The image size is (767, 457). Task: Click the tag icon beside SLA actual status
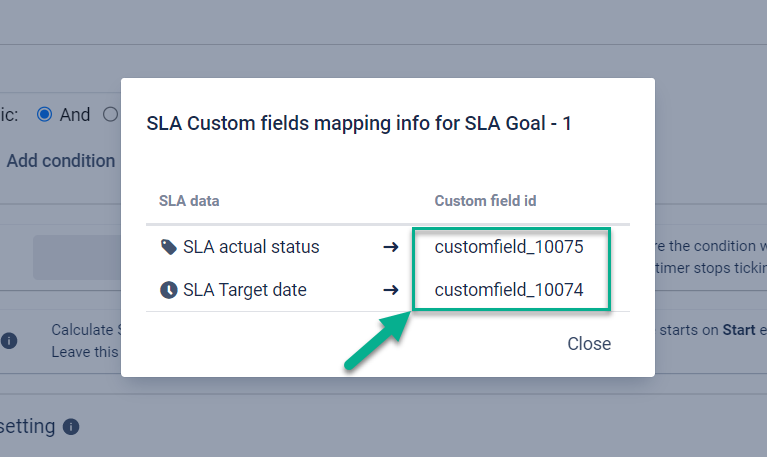(x=168, y=247)
